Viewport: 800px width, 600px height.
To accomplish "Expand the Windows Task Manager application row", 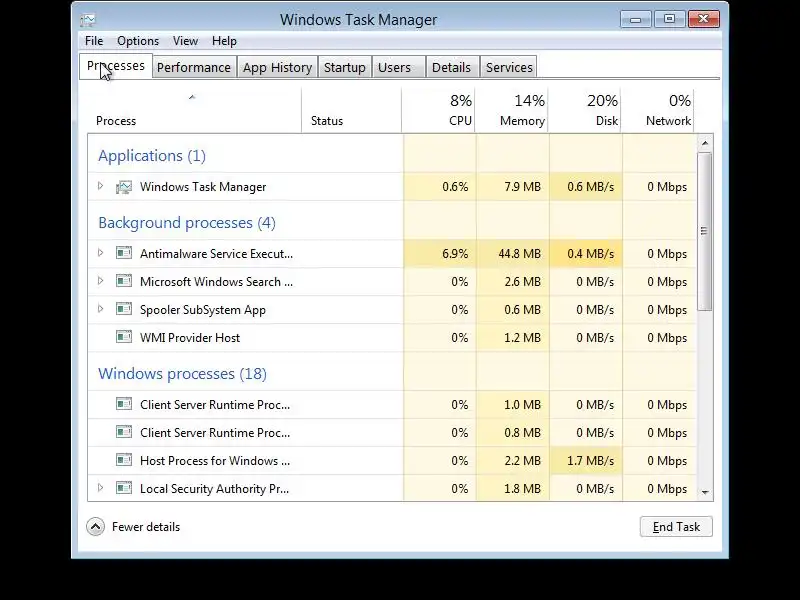I will [x=101, y=186].
